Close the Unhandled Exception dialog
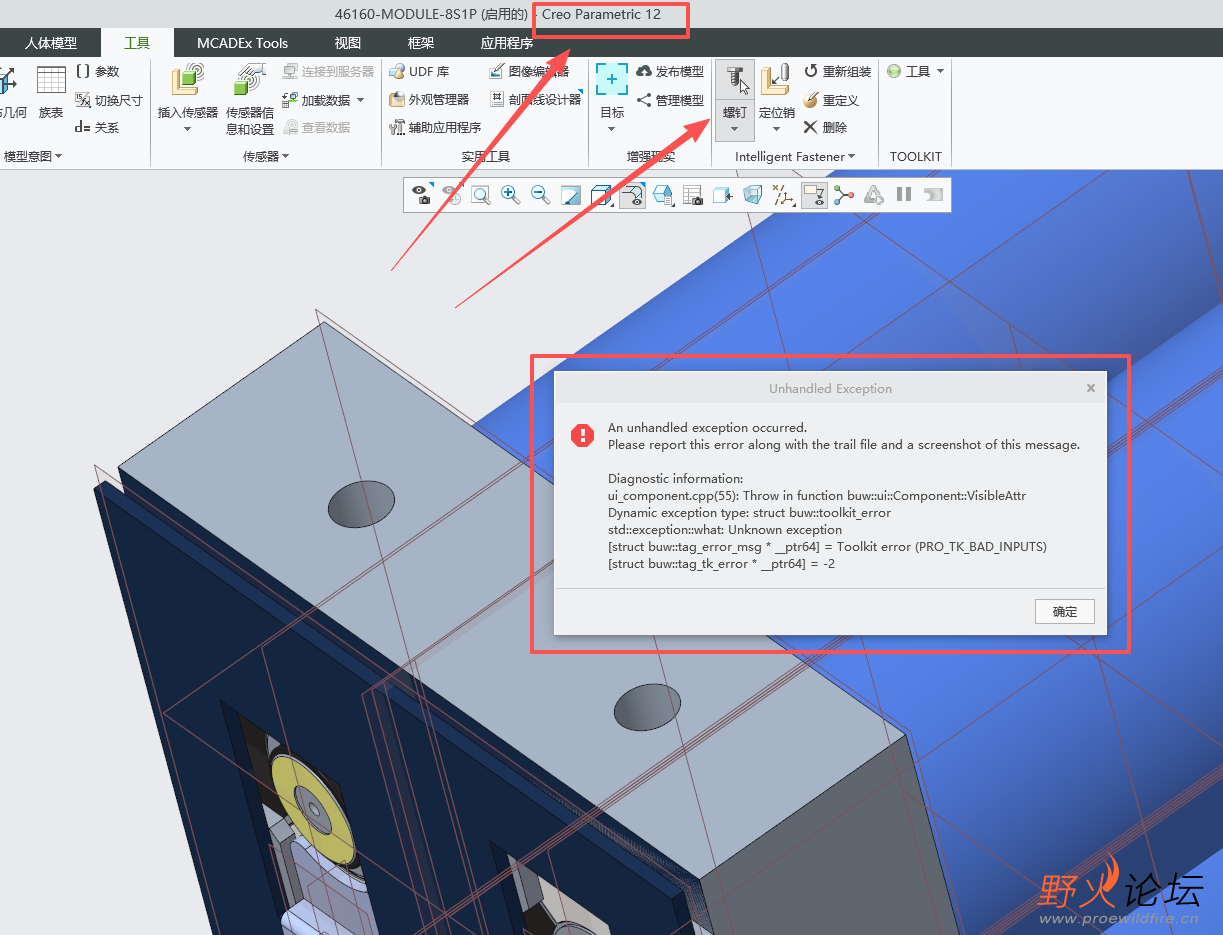The image size is (1223, 935). 1091,388
